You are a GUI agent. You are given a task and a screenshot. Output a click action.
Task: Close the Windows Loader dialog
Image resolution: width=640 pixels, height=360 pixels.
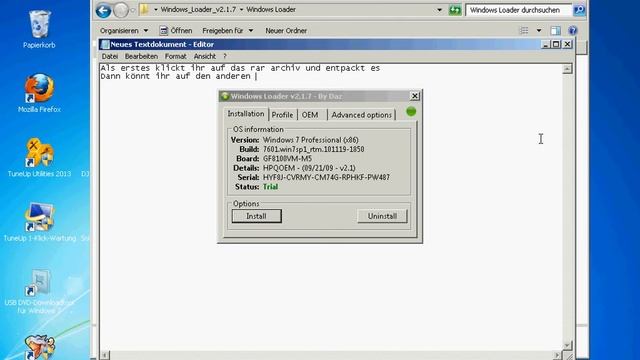pyautogui.click(x=415, y=96)
